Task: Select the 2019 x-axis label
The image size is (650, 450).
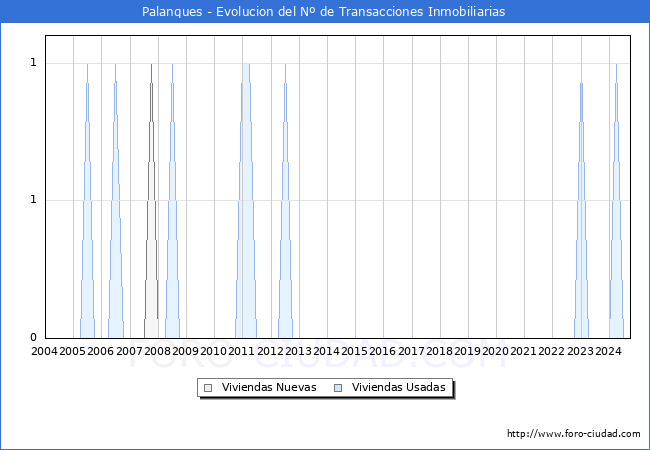Action: coord(467,351)
